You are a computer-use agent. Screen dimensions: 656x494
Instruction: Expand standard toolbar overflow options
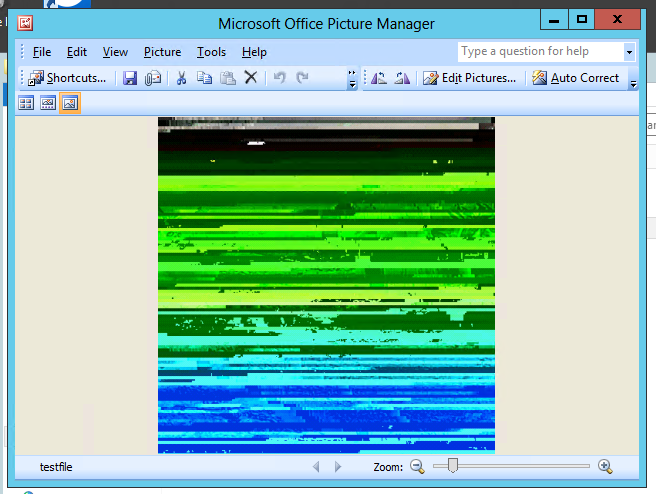352,79
